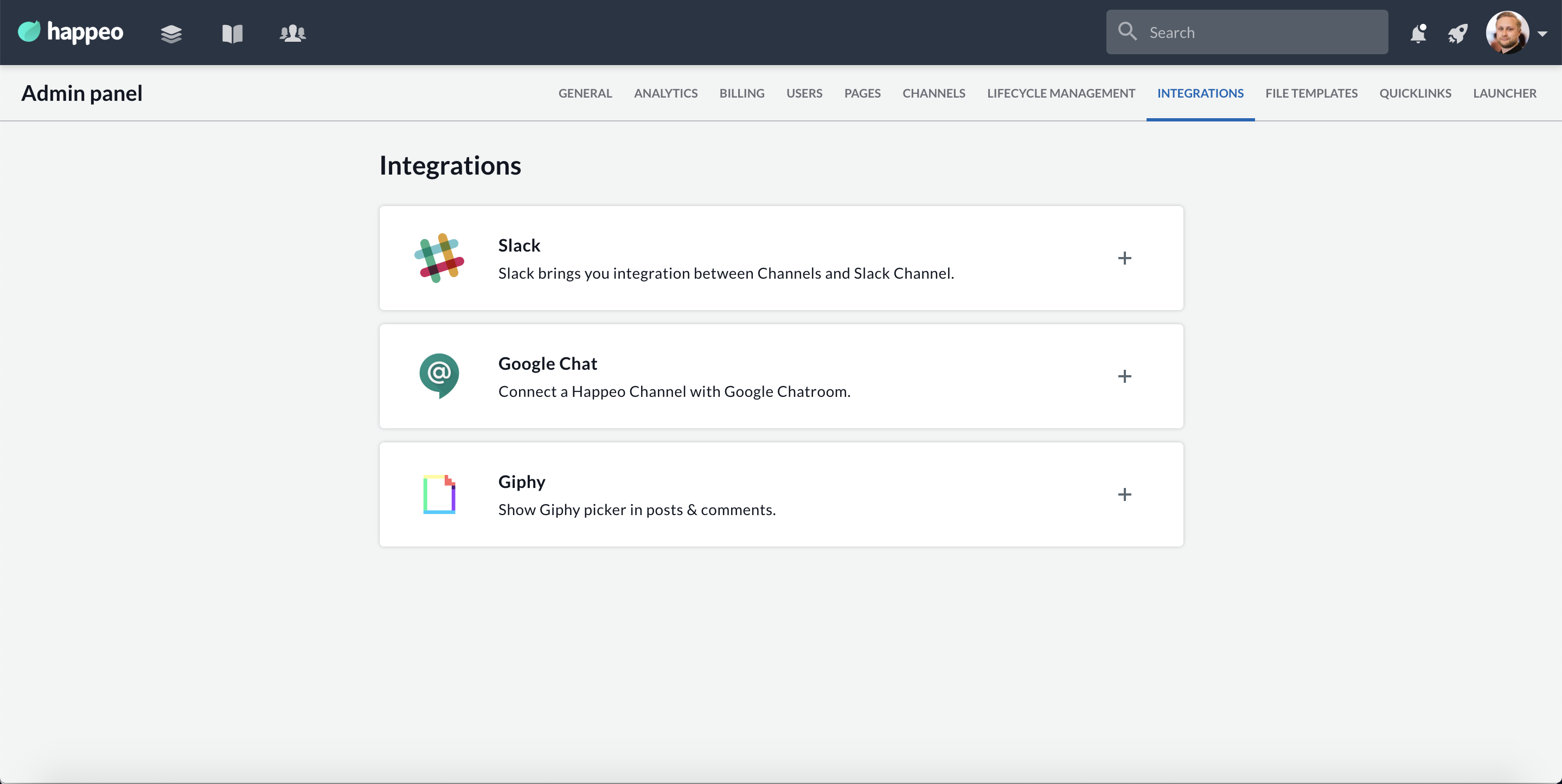Click the user profile avatar
Viewport: 1562px width, 784px height.
1506,33
